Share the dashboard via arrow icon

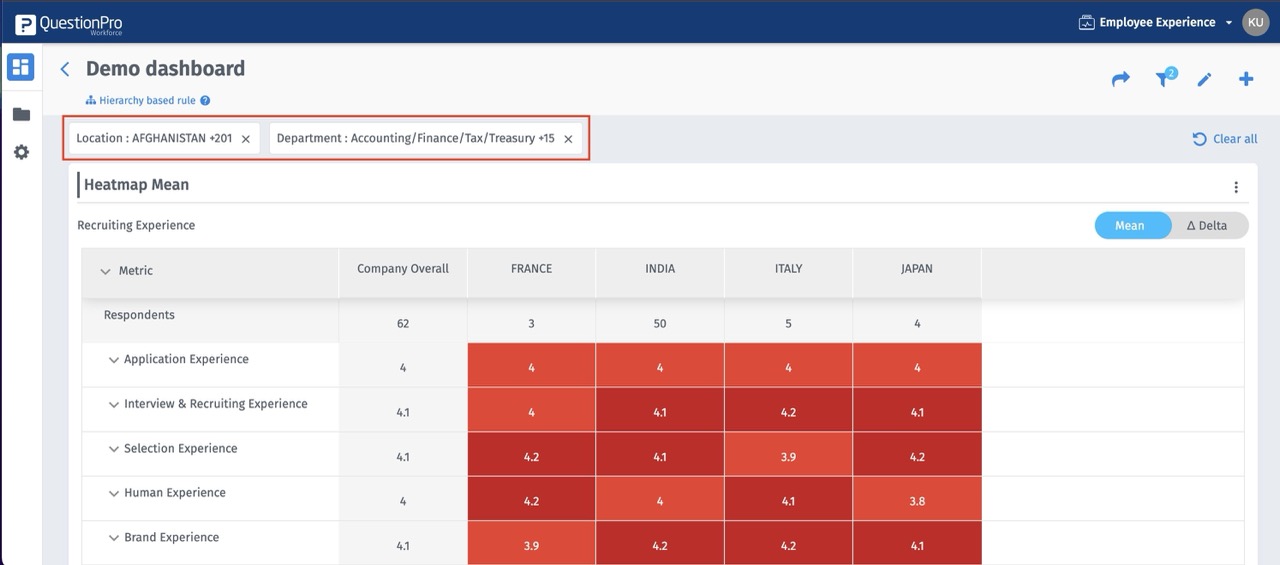[1120, 79]
